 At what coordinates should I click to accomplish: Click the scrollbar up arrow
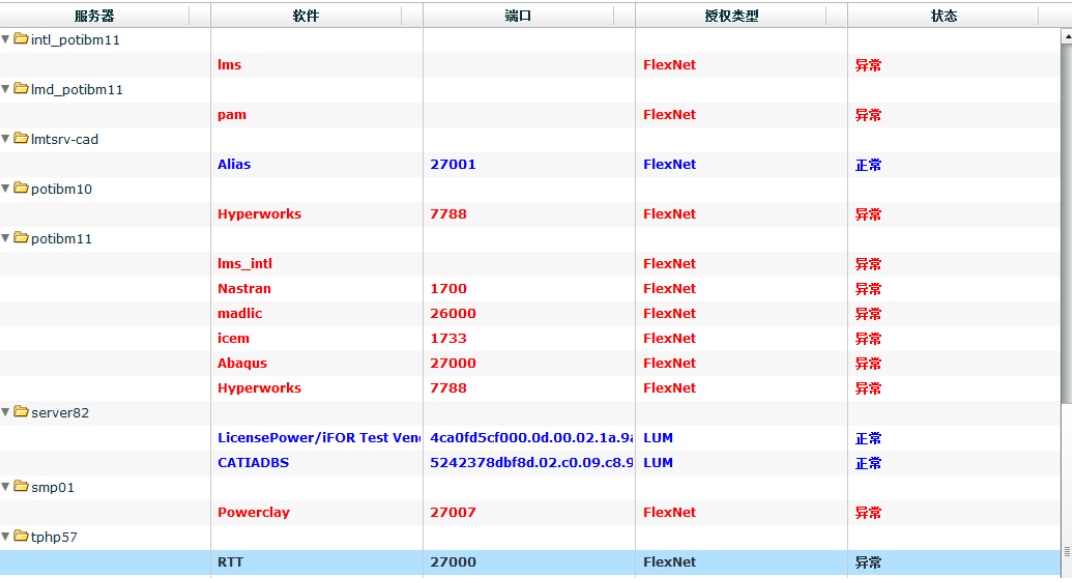tap(1066, 36)
